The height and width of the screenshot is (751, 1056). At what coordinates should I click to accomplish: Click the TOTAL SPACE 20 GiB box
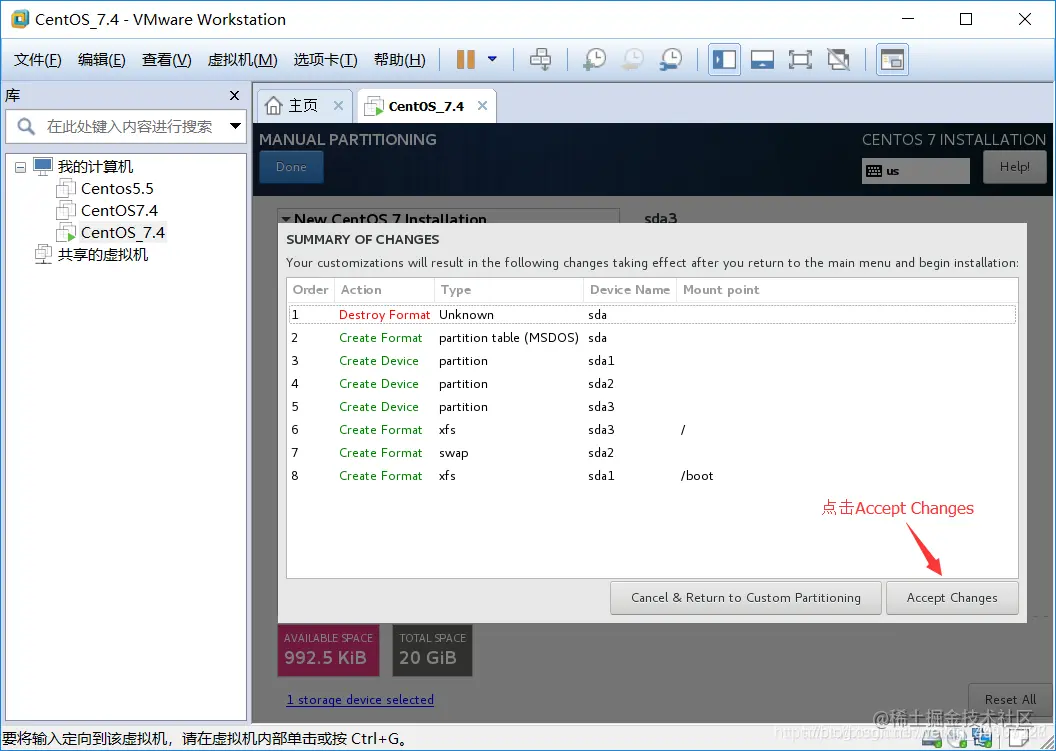(x=432, y=650)
